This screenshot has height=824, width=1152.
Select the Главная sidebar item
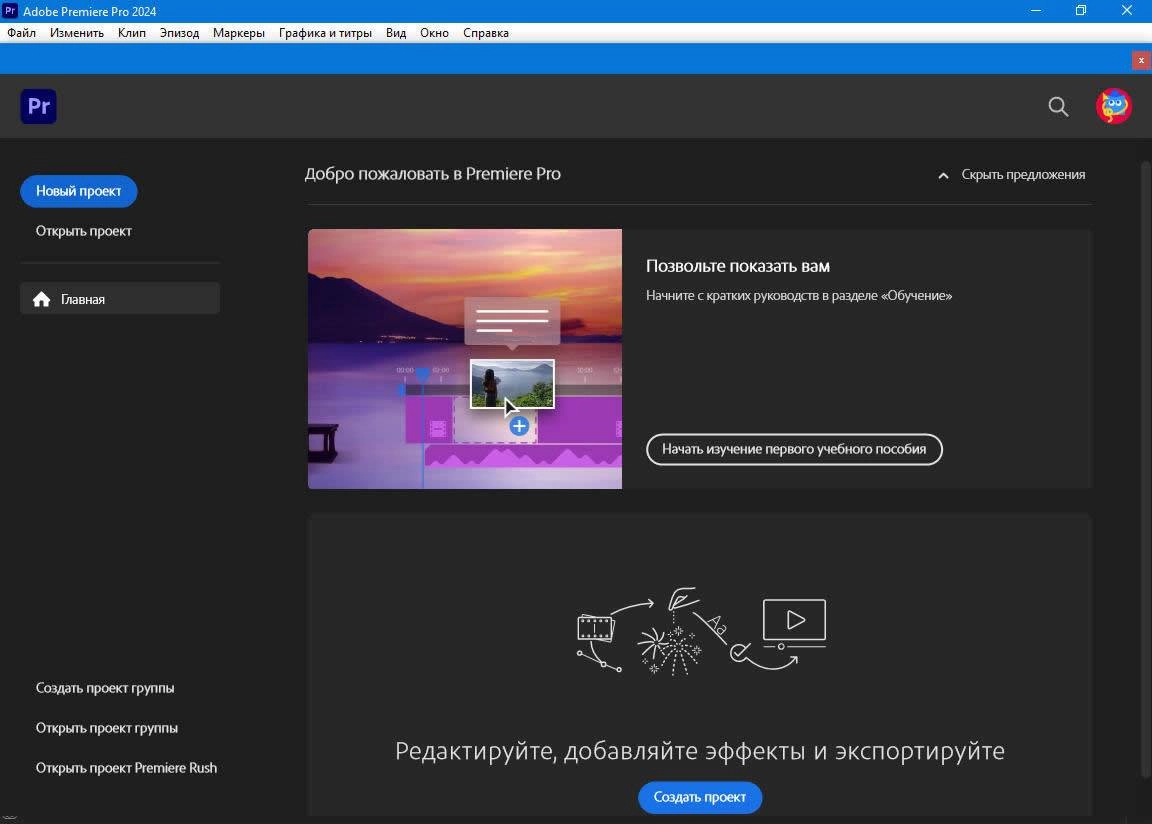120,299
